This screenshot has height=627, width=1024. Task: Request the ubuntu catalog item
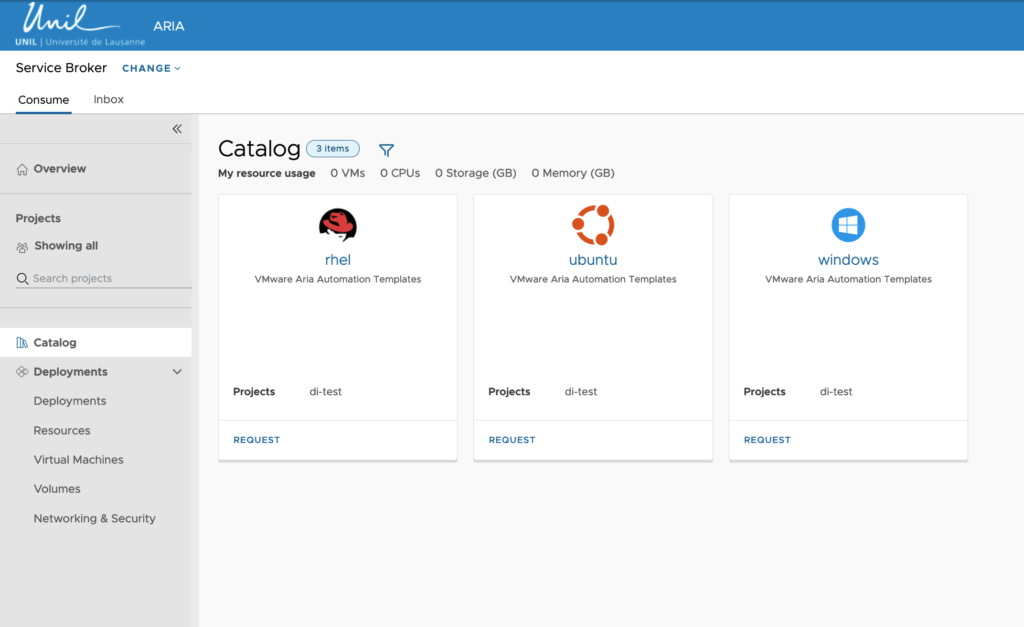(x=512, y=440)
